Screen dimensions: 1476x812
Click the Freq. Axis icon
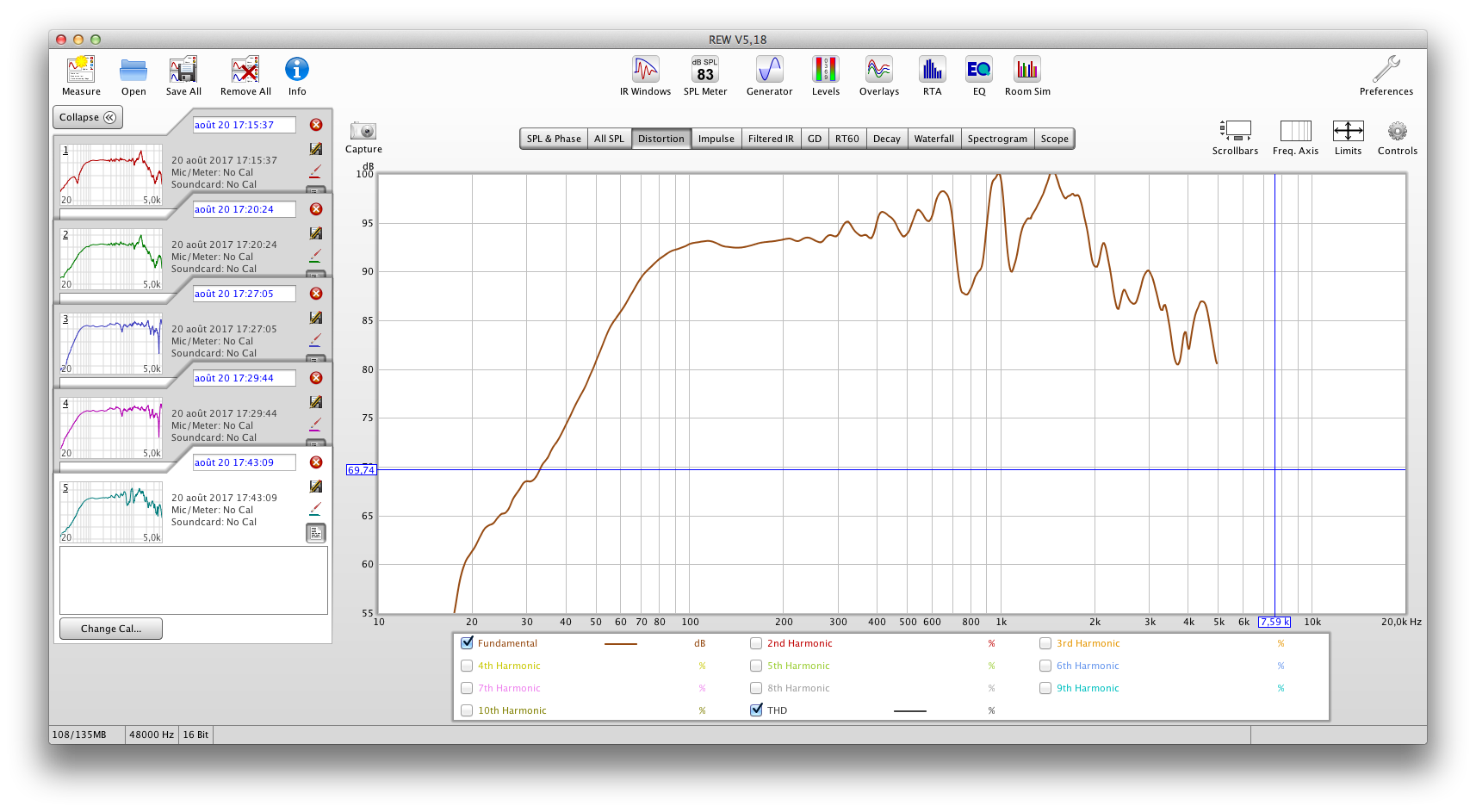coord(1296,131)
